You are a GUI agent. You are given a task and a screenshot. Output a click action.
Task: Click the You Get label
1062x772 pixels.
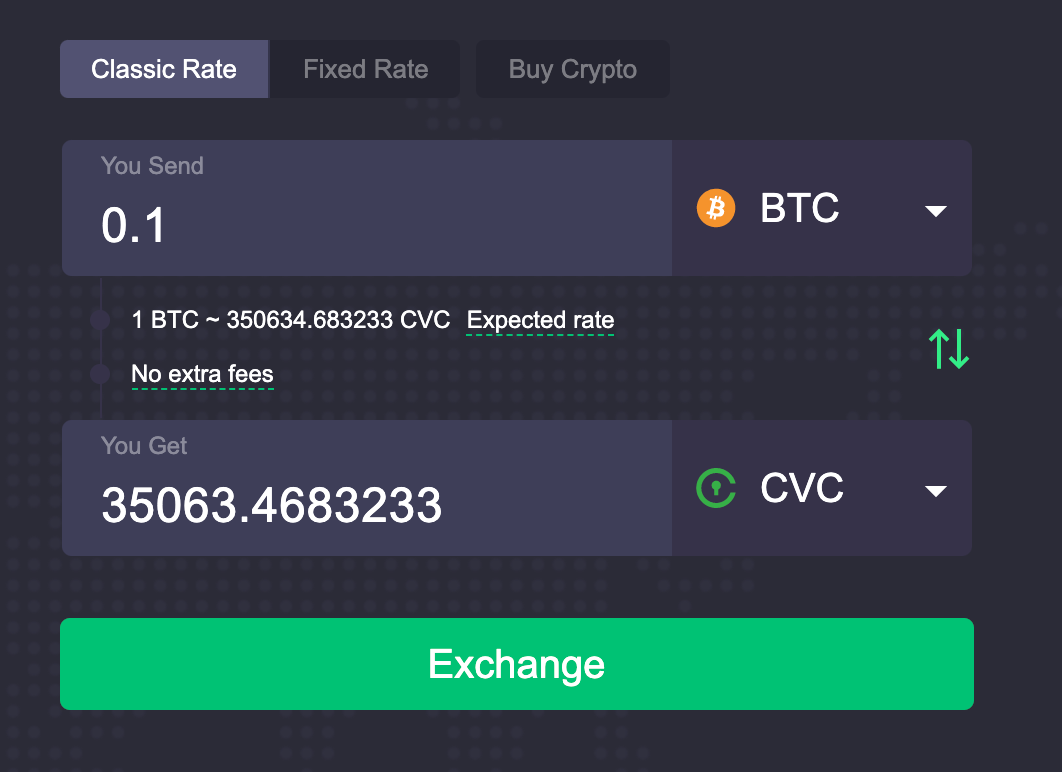coord(144,446)
